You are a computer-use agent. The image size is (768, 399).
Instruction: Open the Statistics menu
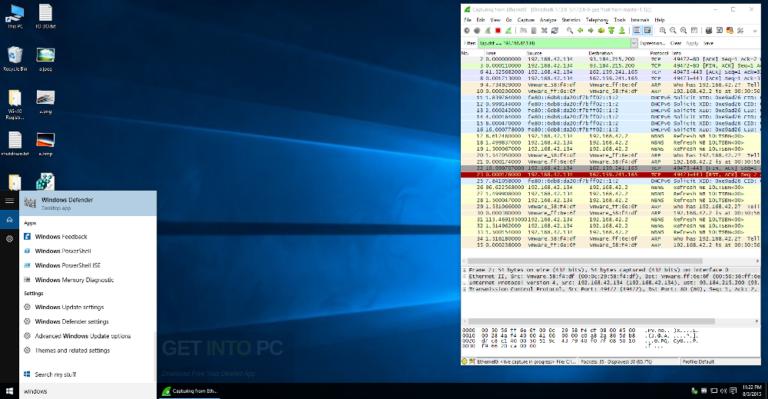[571, 20]
